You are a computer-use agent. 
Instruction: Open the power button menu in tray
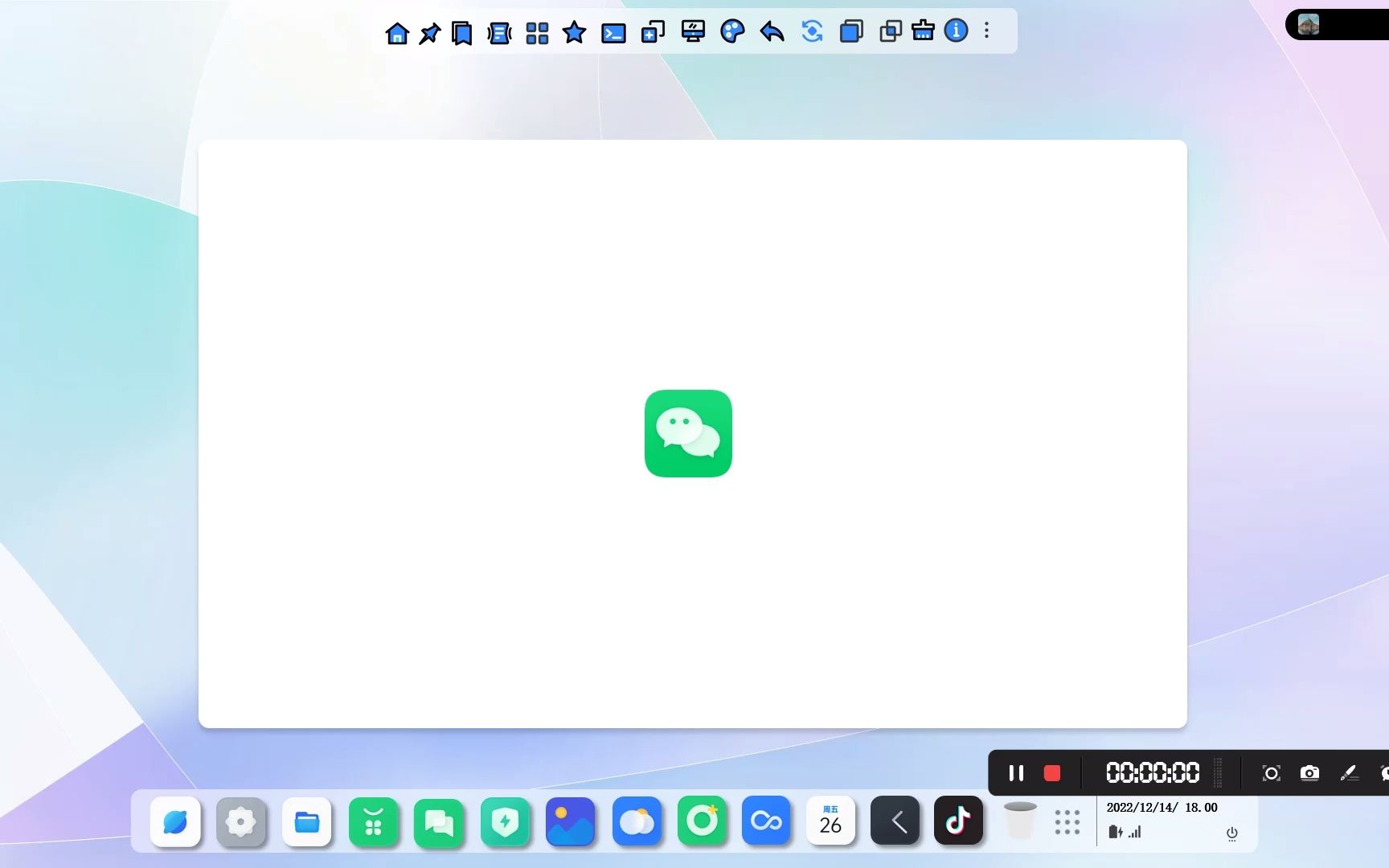(x=1231, y=833)
